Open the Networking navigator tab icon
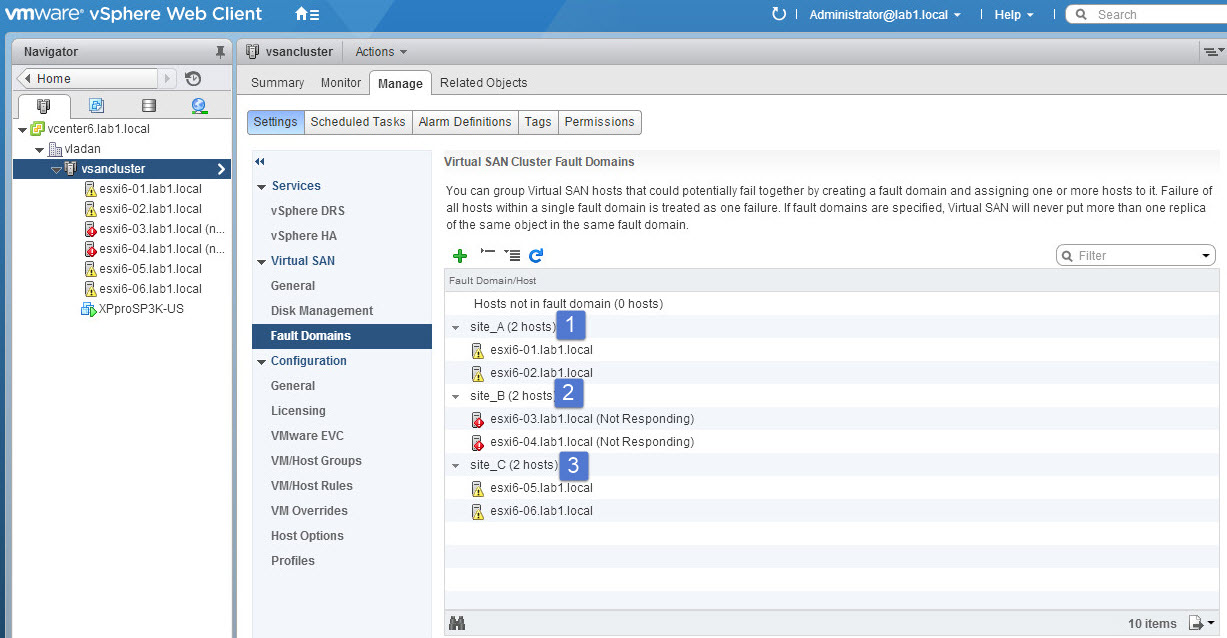Viewport: 1227px width, 638px height. click(x=199, y=106)
